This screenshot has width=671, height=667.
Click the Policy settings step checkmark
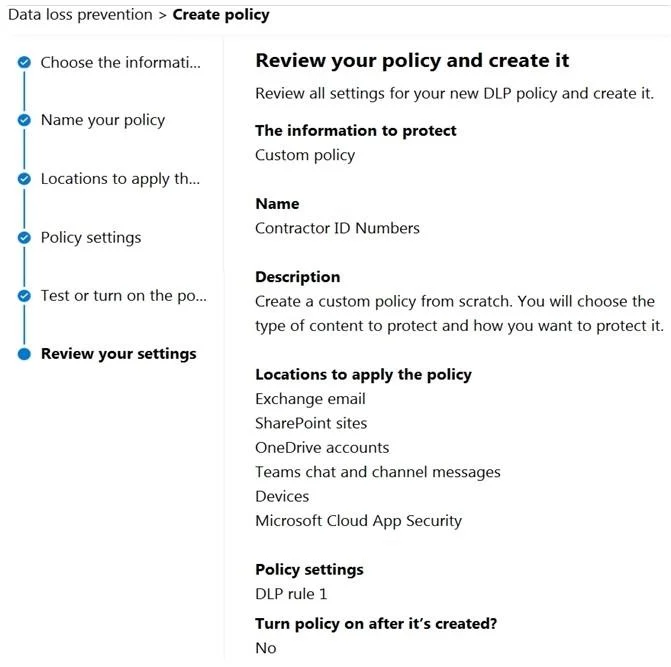point(24,237)
